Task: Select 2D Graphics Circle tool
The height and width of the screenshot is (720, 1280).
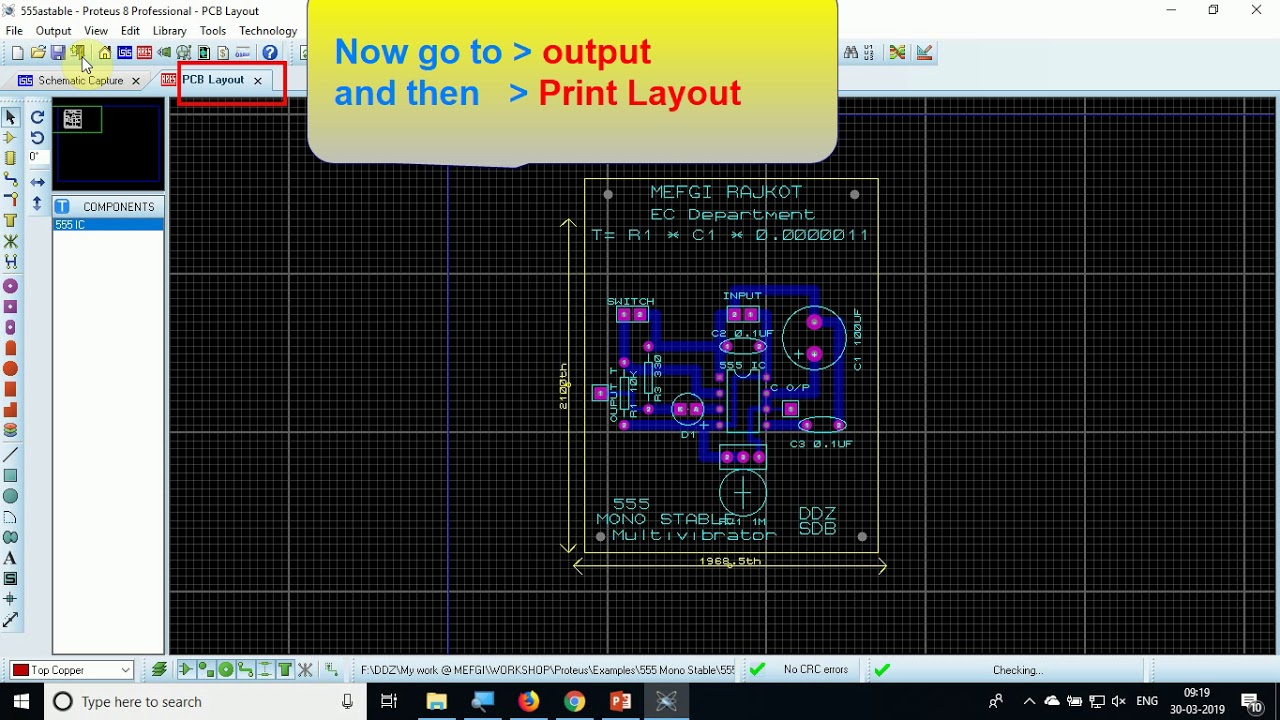Action: [x=10, y=496]
